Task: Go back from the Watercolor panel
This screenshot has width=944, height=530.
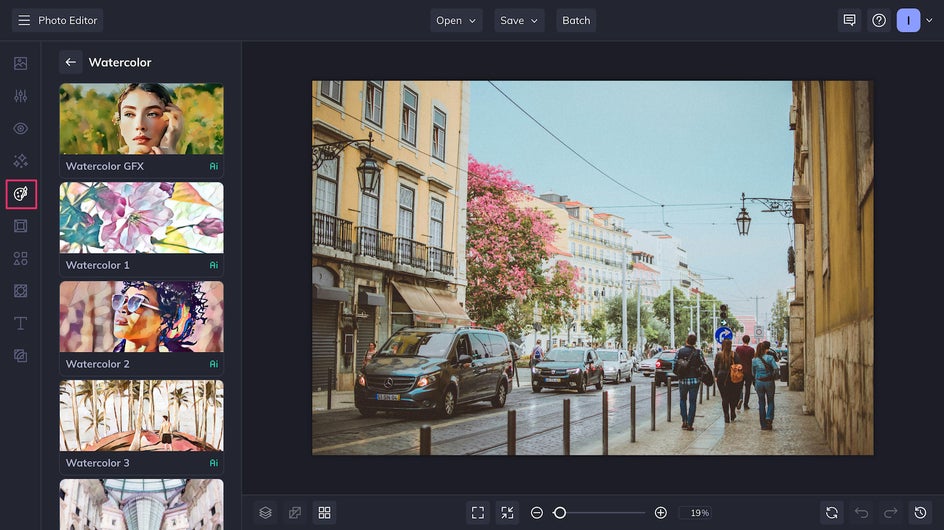Action: [70, 62]
